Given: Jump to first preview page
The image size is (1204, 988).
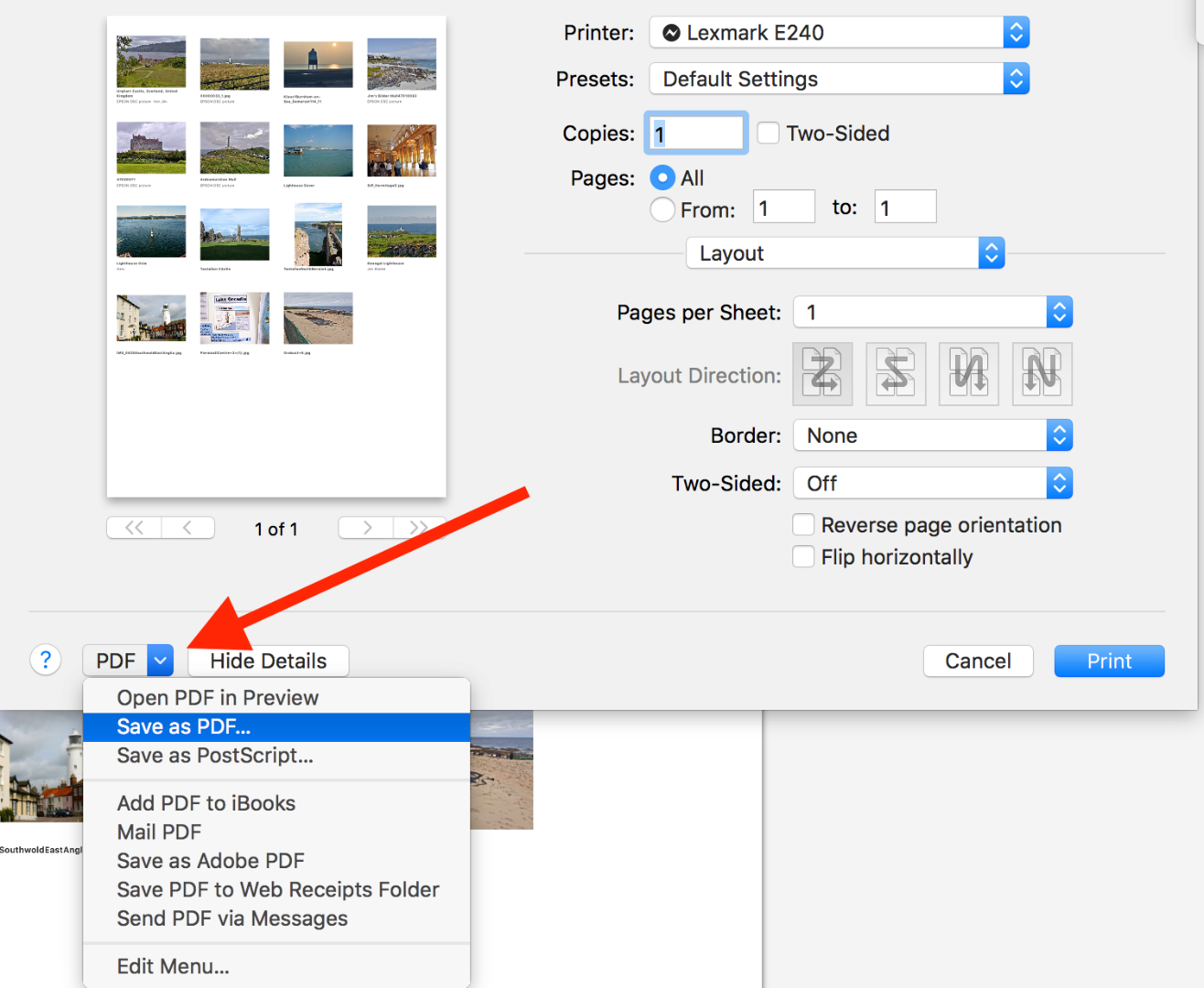Looking at the screenshot, I should point(134,528).
